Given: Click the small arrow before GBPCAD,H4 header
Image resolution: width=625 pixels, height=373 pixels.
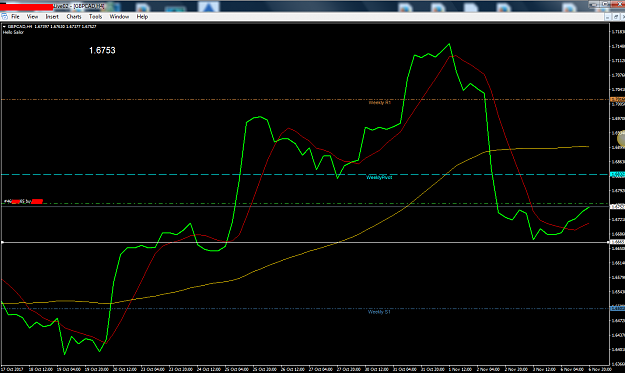Looking at the screenshot, I should 4,27.
